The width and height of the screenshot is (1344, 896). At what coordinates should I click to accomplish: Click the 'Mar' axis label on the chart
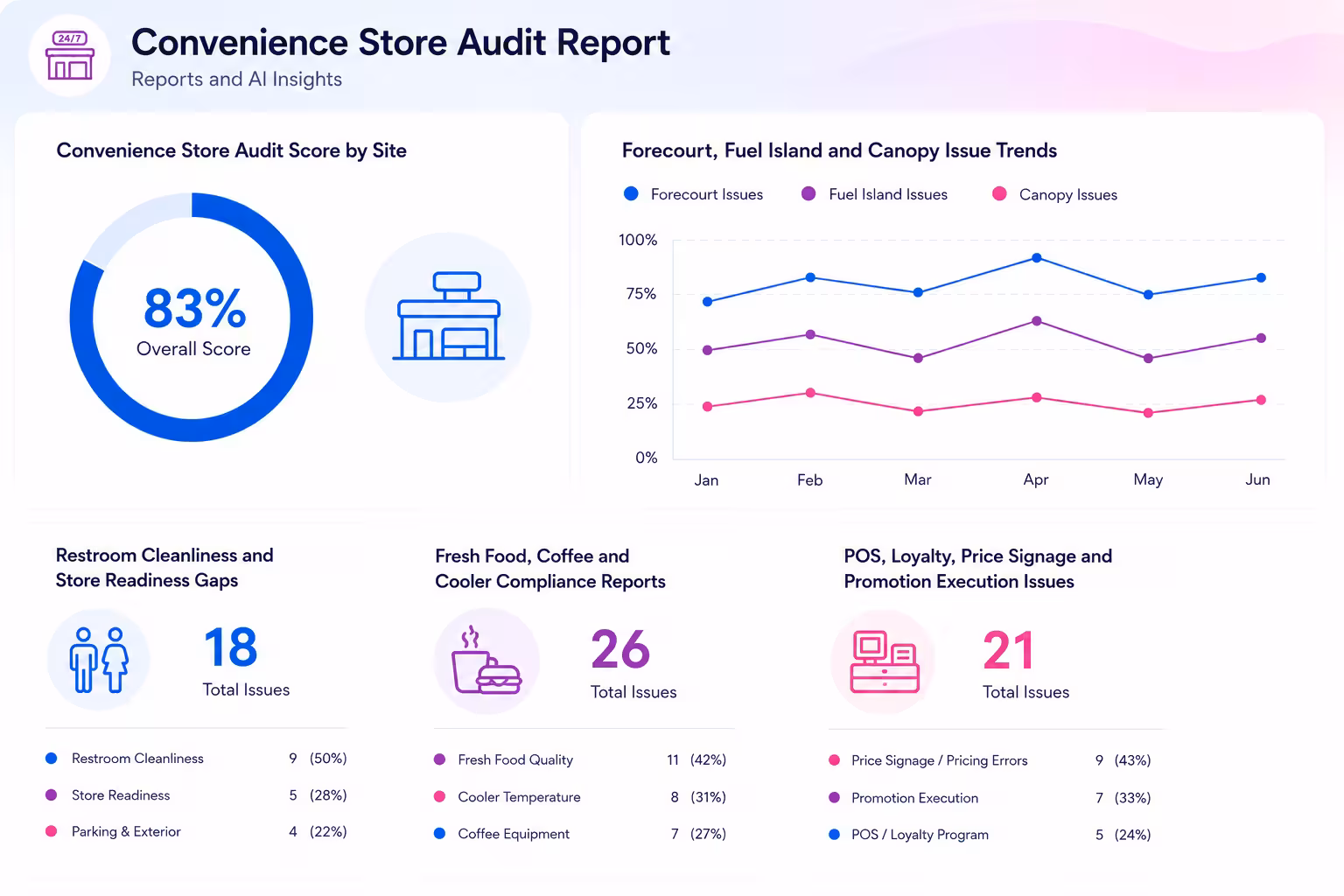point(918,479)
